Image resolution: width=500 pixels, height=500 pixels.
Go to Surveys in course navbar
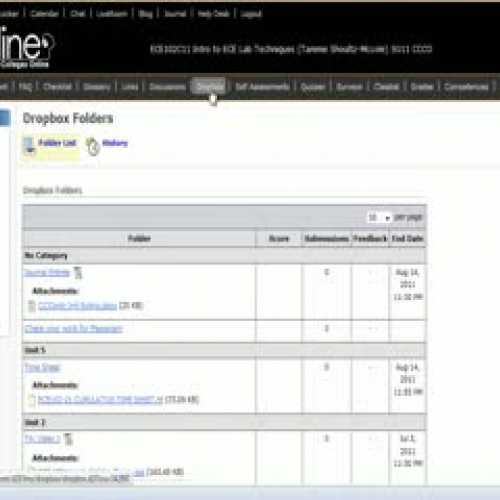[349, 87]
